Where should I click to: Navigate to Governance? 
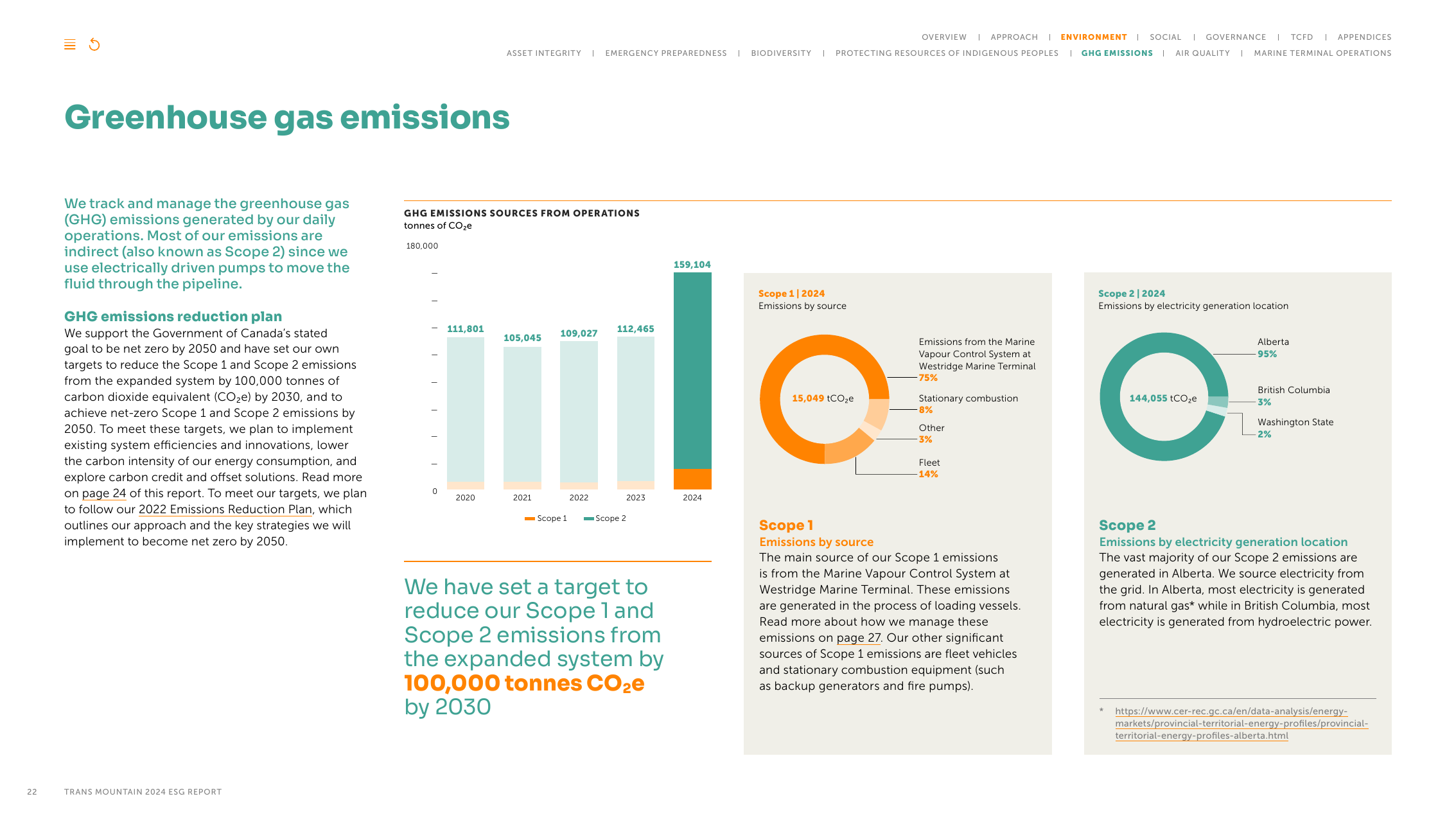[1236, 37]
